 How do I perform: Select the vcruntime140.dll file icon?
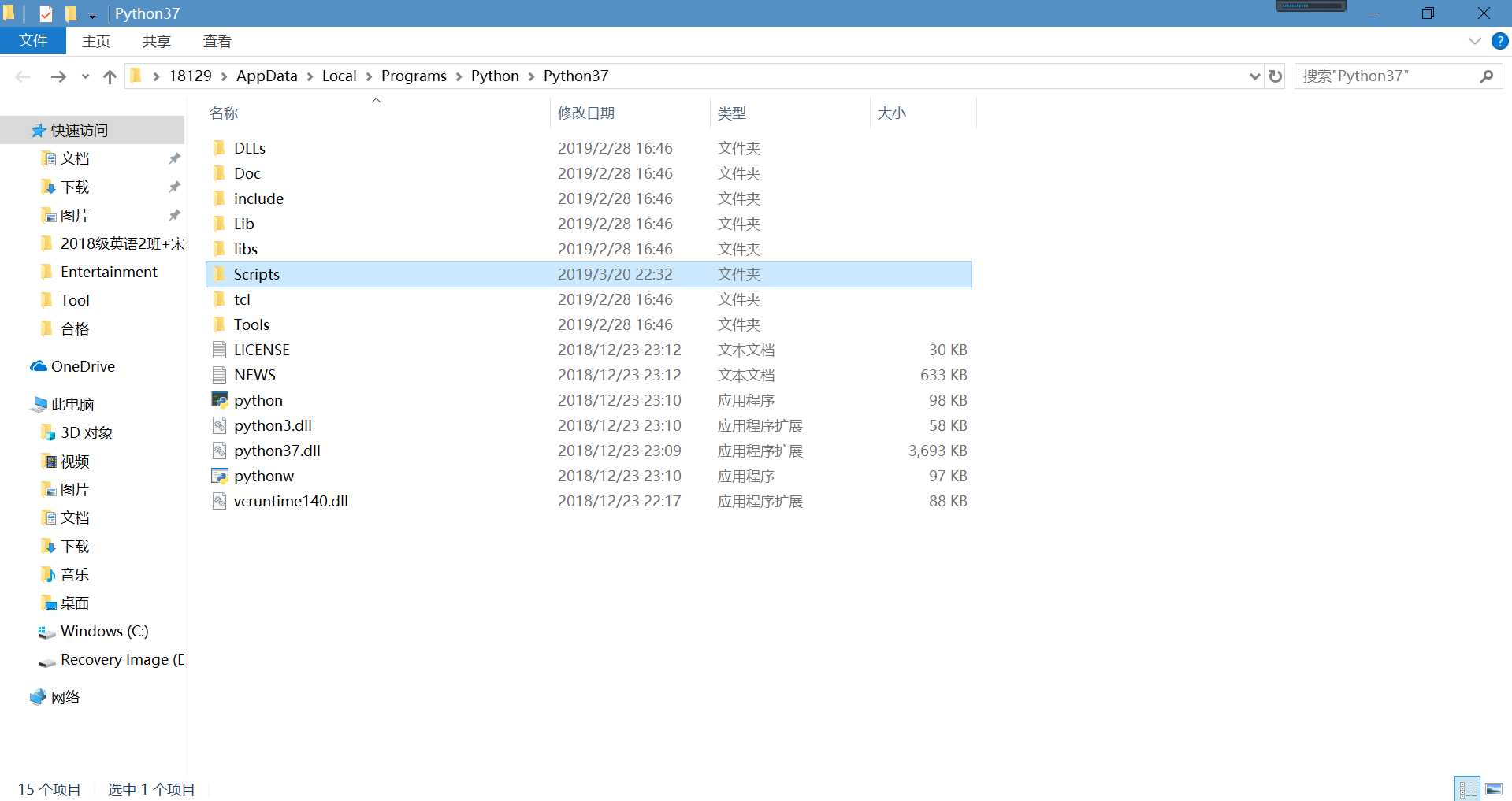[x=220, y=501]
